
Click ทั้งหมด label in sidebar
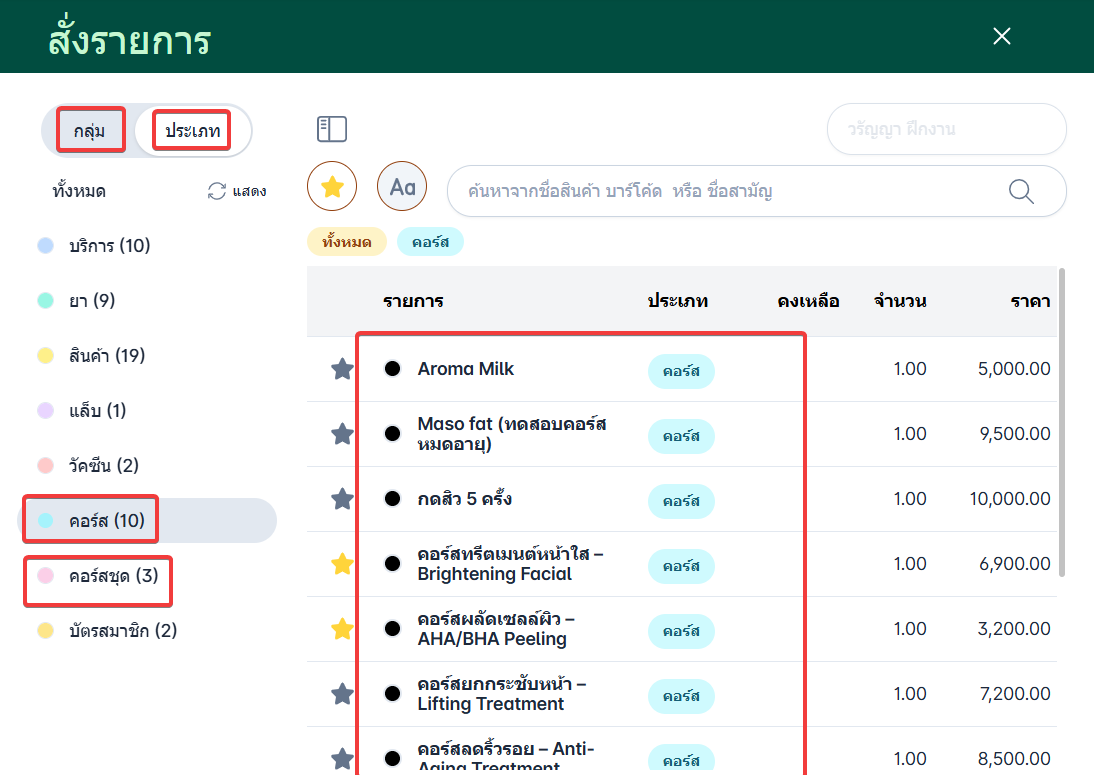coord(79,191)
